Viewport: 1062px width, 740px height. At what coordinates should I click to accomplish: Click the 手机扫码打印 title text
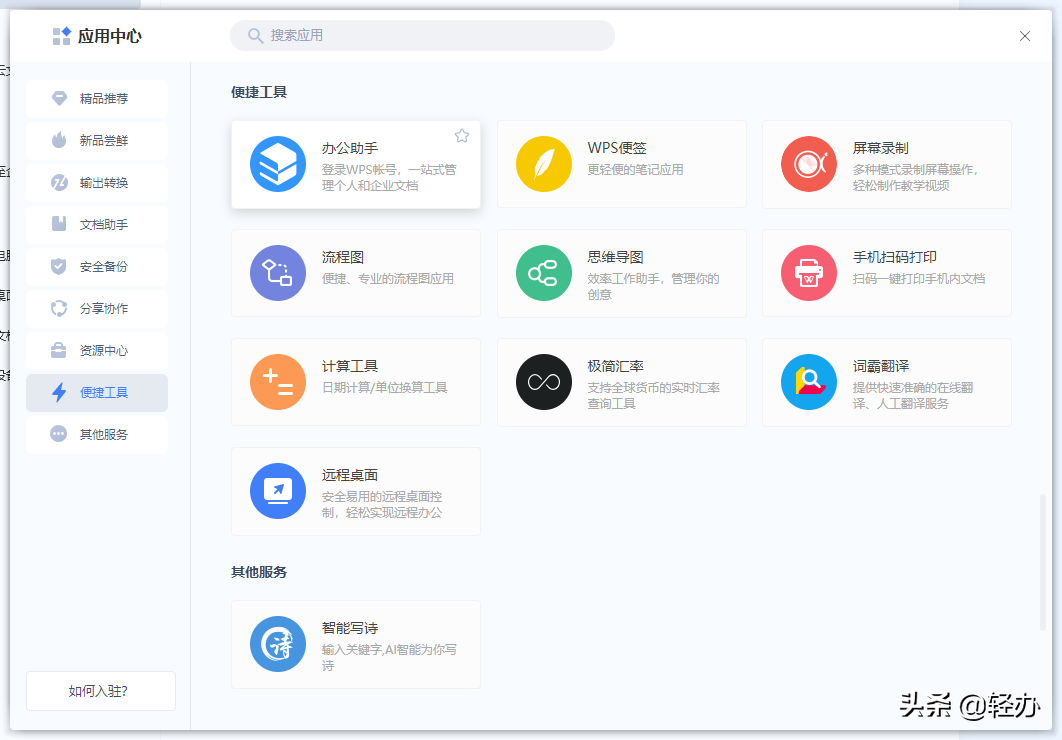click(895, 257)
